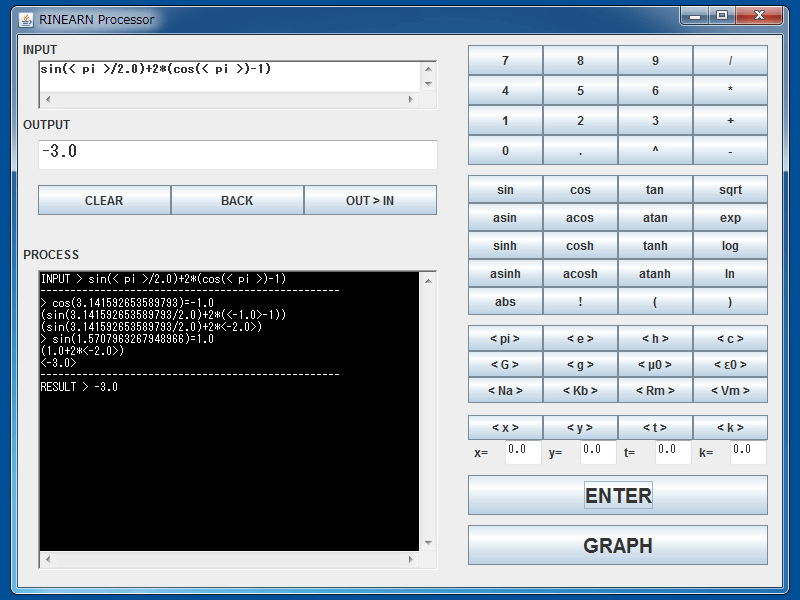Insert the cosh function
The image size is (800, 600).
point(580,246)
